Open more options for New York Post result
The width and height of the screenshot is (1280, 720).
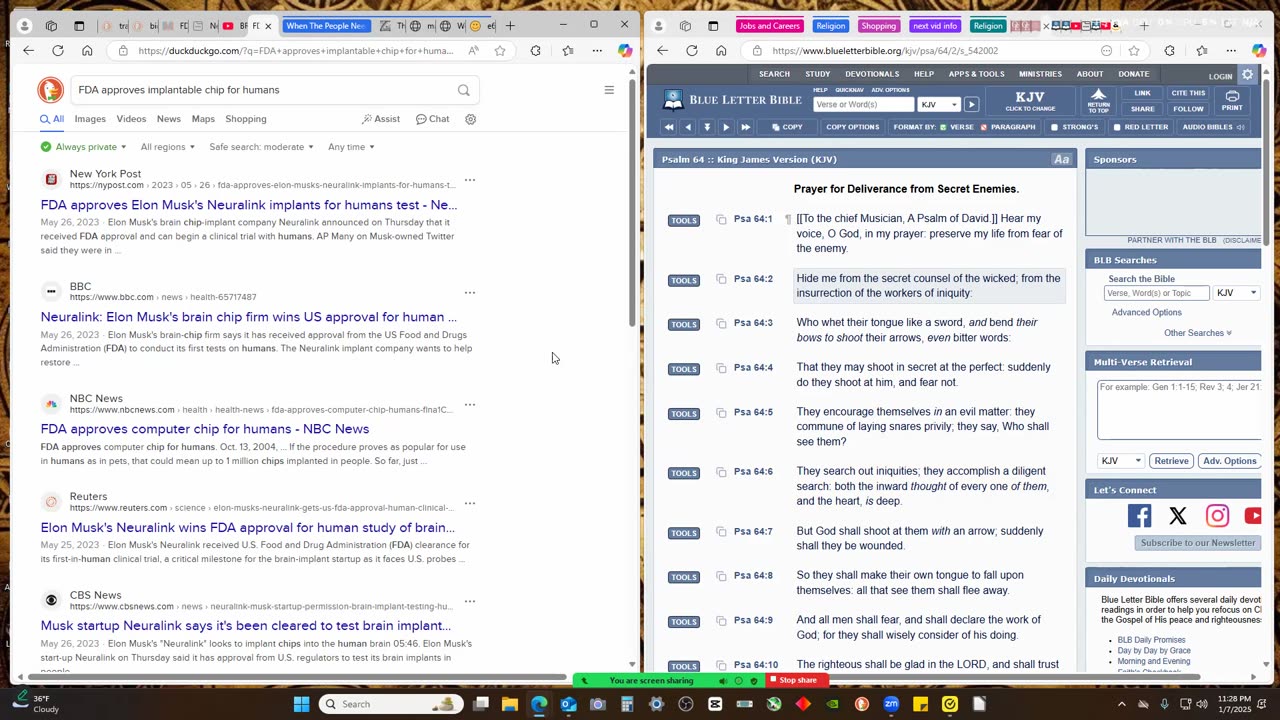(470, 180)
